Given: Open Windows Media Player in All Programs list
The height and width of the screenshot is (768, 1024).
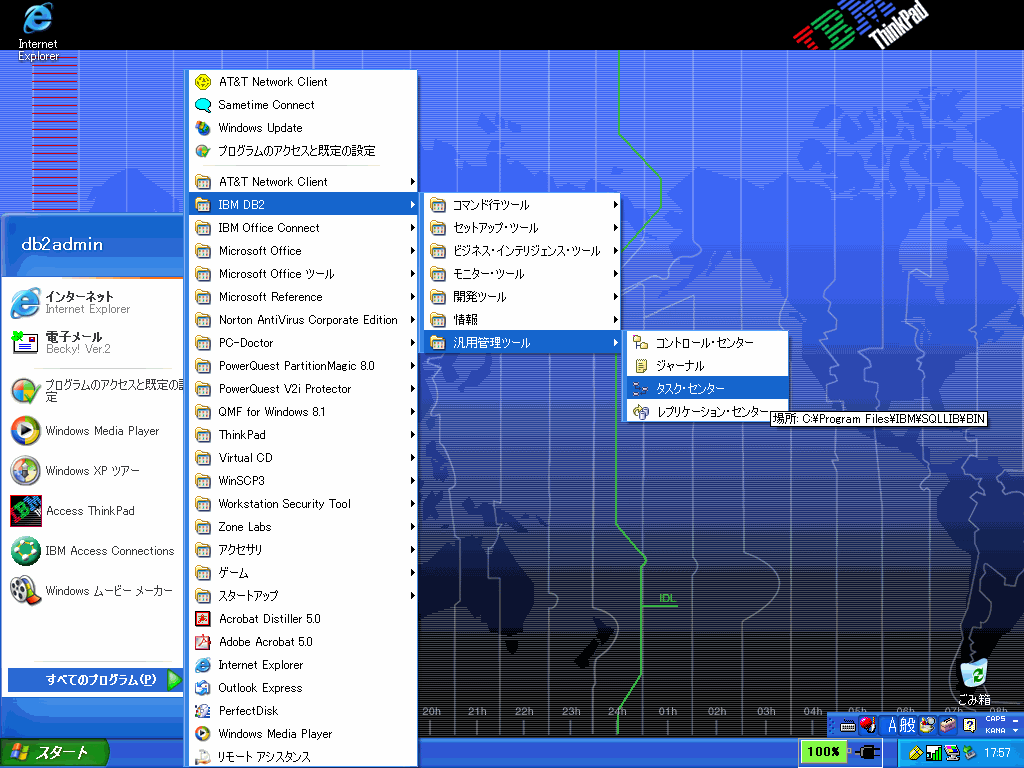Looking at the screenshot, I should point(303,734).
